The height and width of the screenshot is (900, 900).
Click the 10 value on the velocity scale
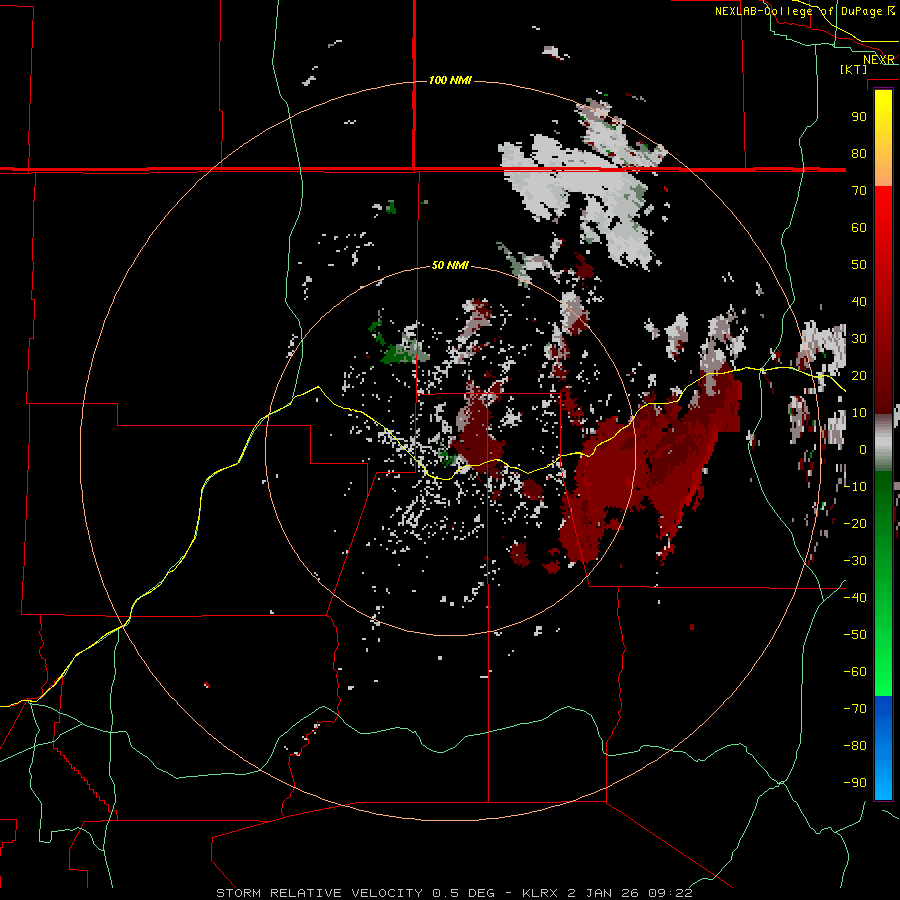(x=859, y=413)
